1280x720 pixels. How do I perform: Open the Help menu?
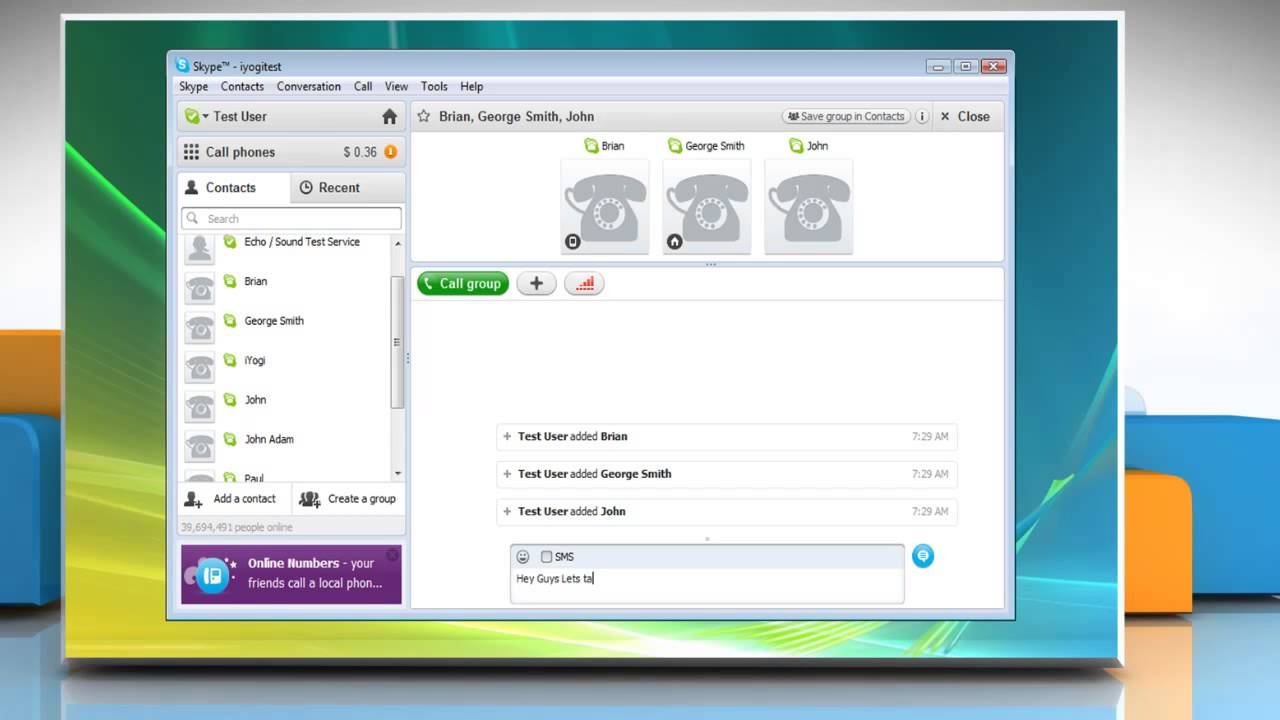tap(472, 87)
